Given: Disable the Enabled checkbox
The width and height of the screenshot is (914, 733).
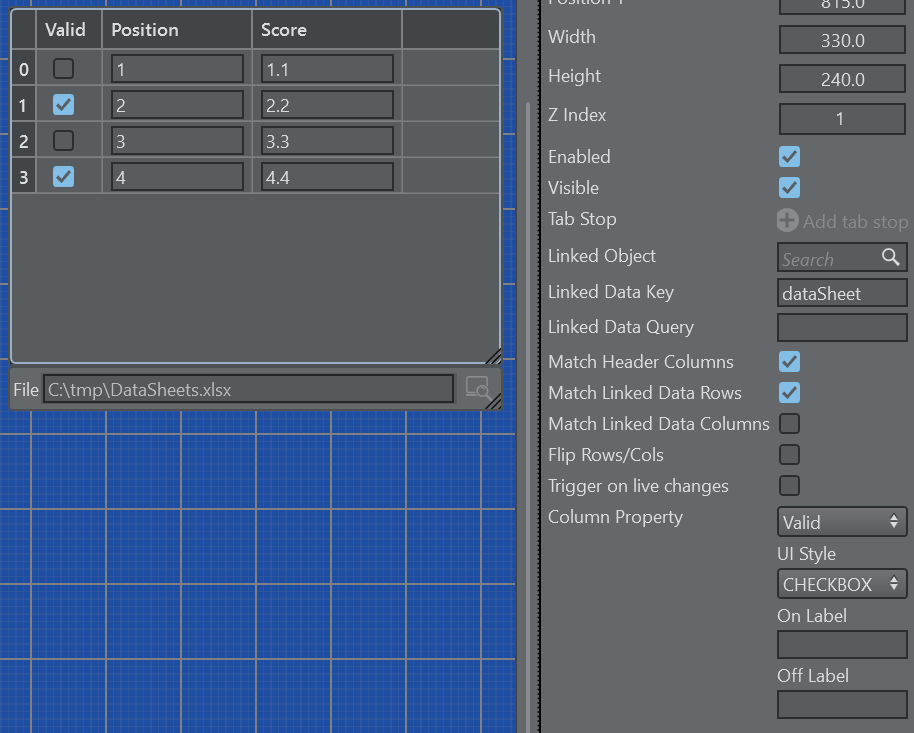Looking at the screenshot, I should point(789,157).
